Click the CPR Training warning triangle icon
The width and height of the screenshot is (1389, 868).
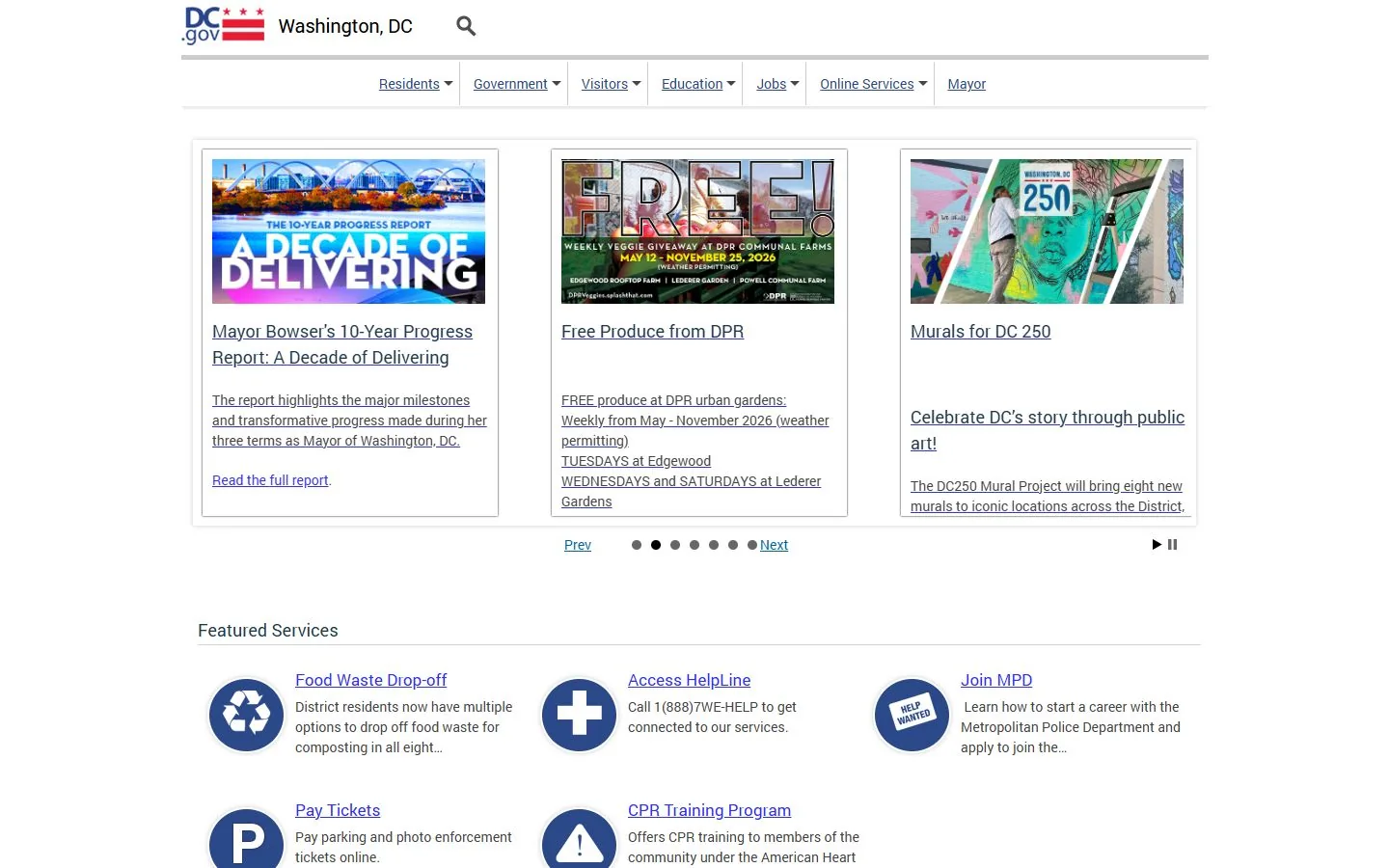[x=579, y=839]
